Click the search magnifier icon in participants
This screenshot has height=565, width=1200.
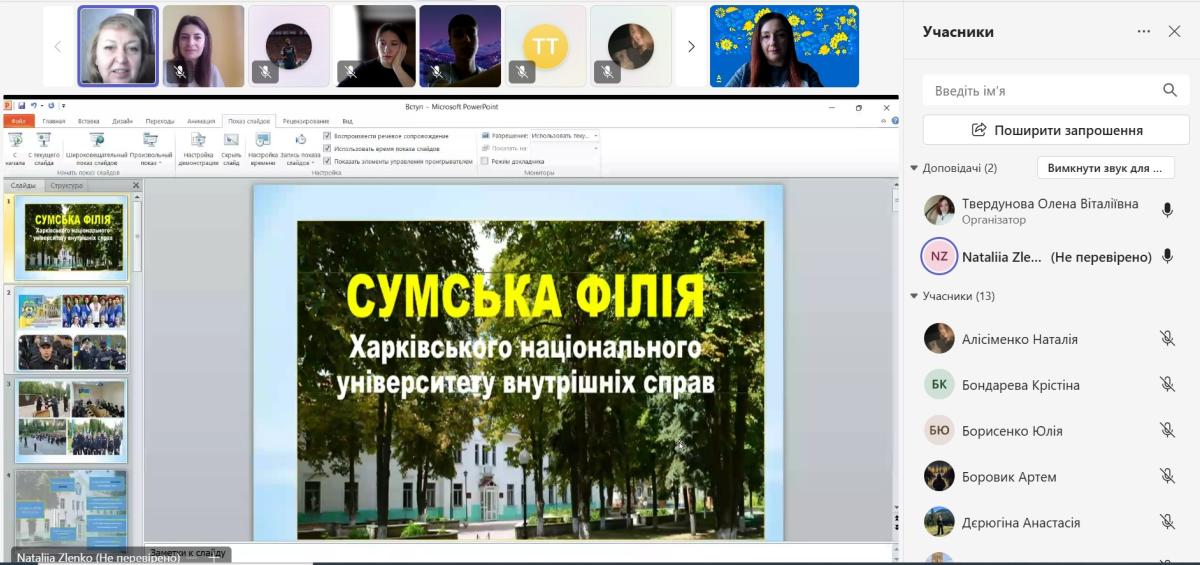coord(1170,90)
